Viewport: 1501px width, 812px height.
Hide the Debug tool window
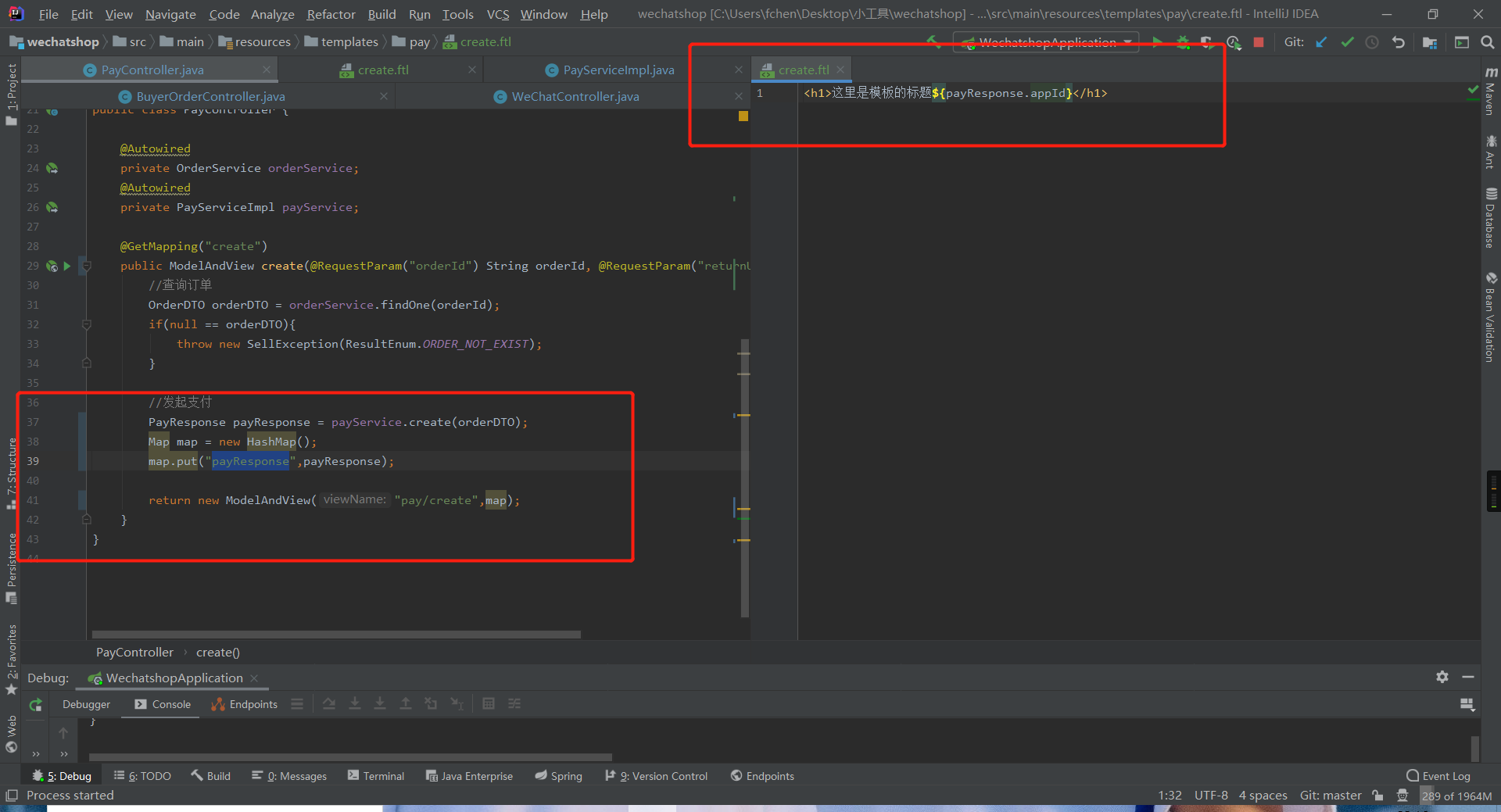point(1467,678)
